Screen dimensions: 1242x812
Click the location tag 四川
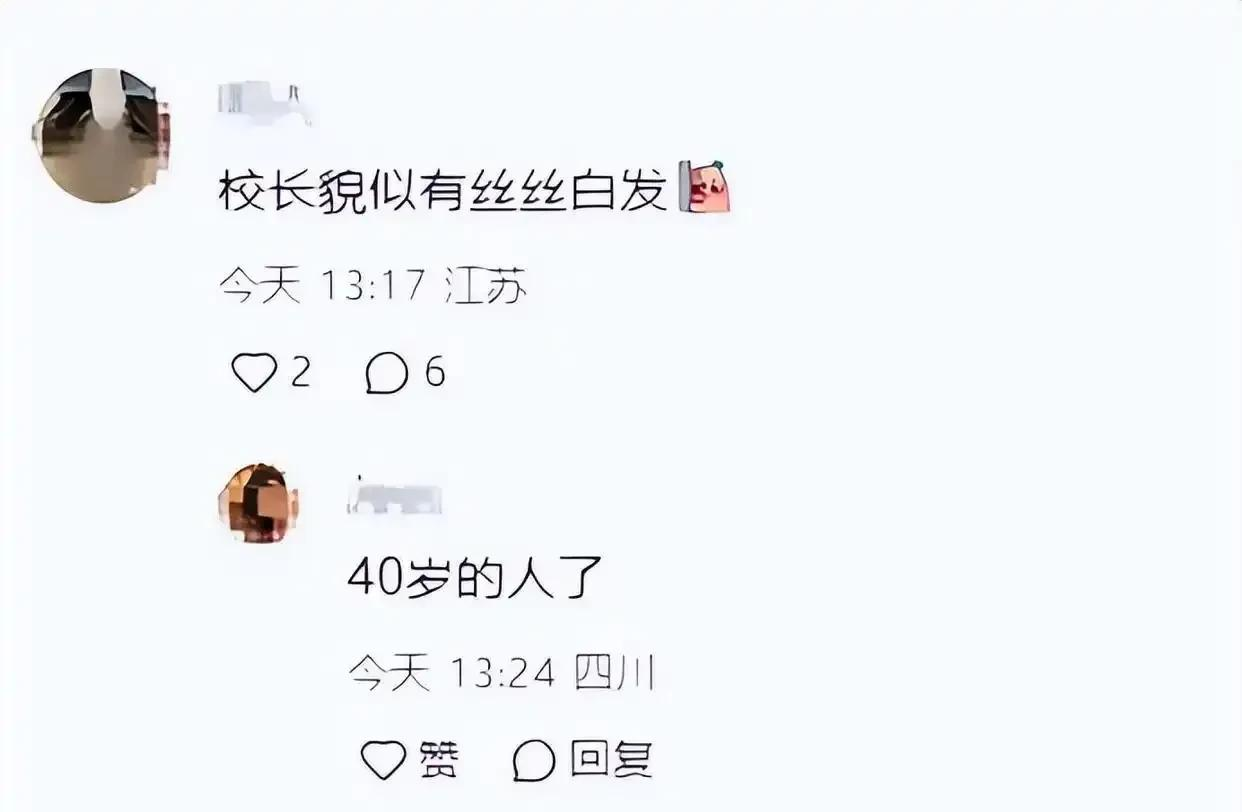(x=613, y=674)
